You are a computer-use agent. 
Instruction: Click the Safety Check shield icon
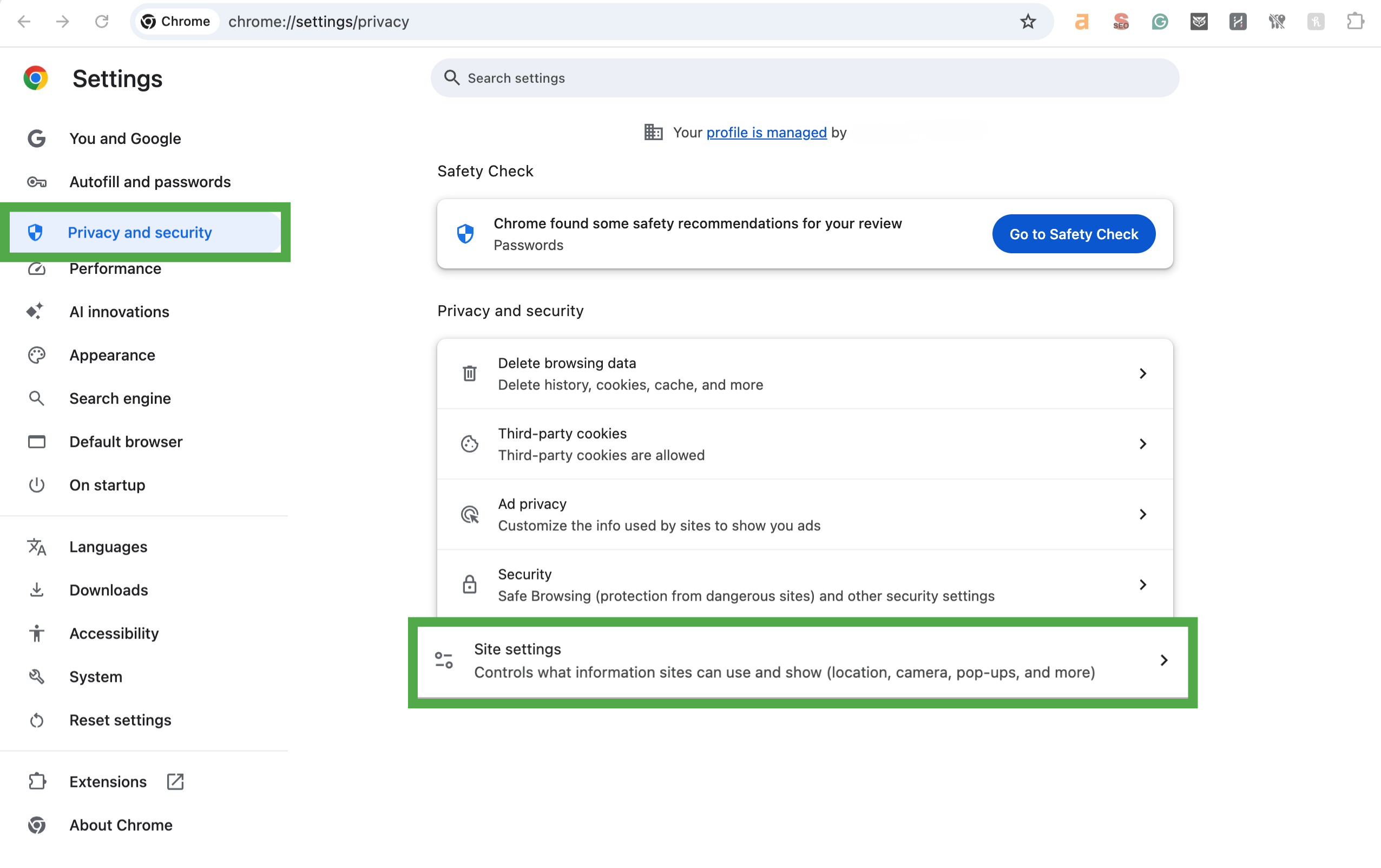[x=465, y=233]
